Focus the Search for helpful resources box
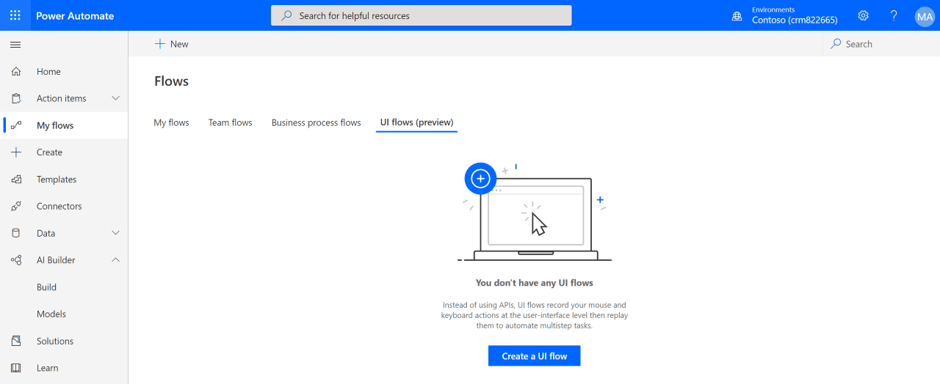This screenshot has height=384, width=940. (x=421, y=16)
